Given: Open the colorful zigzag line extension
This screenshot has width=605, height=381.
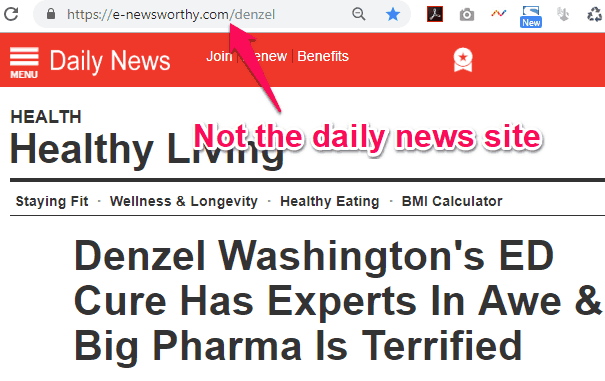Looking at the screenshot, I should tap(498, 14).
